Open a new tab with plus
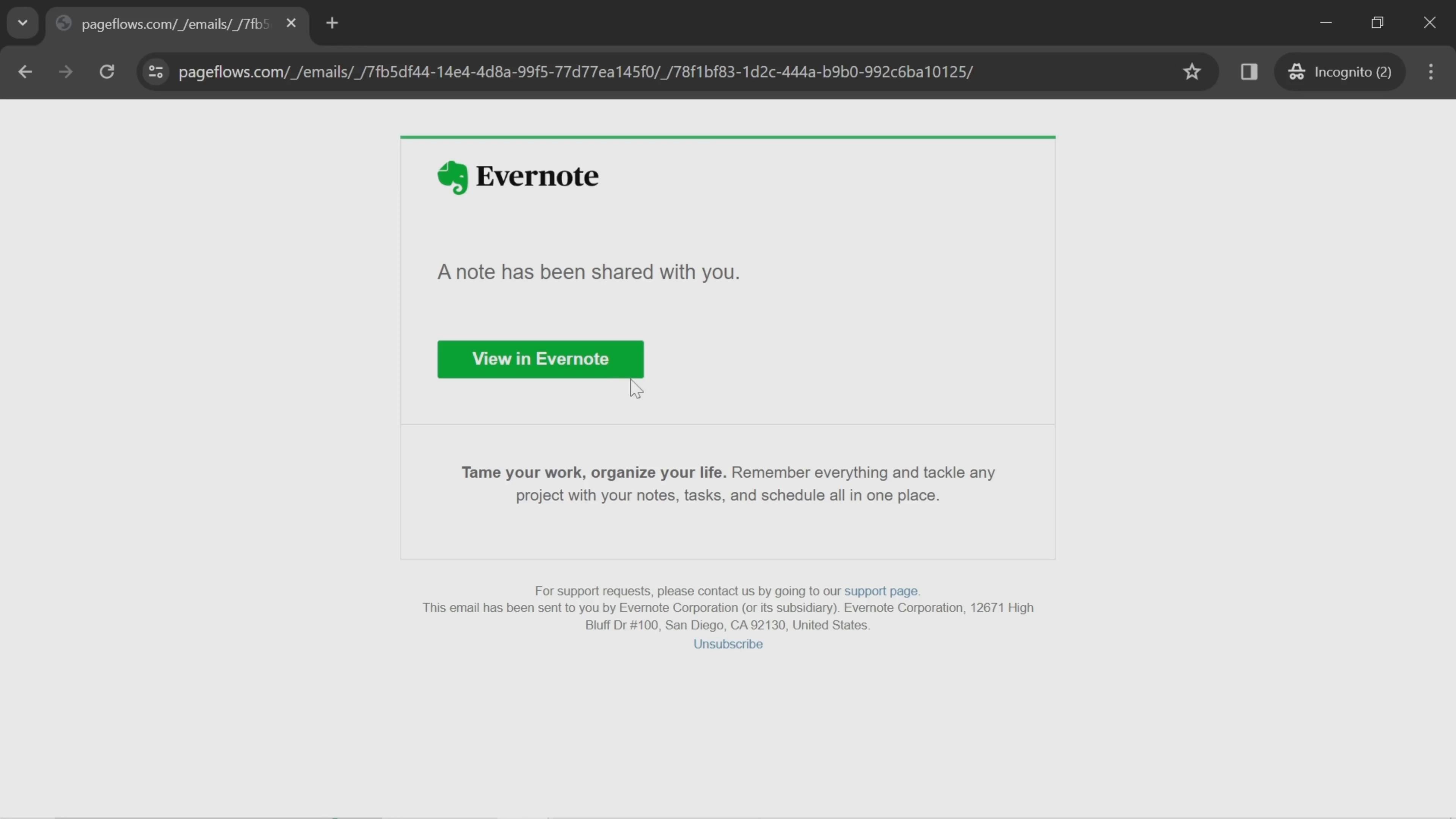 tap(333, 23)
